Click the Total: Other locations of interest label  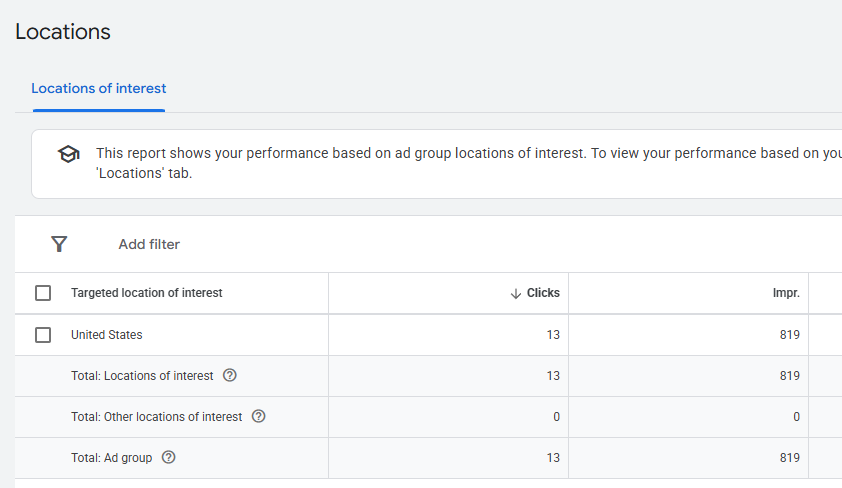click(157, 417)
